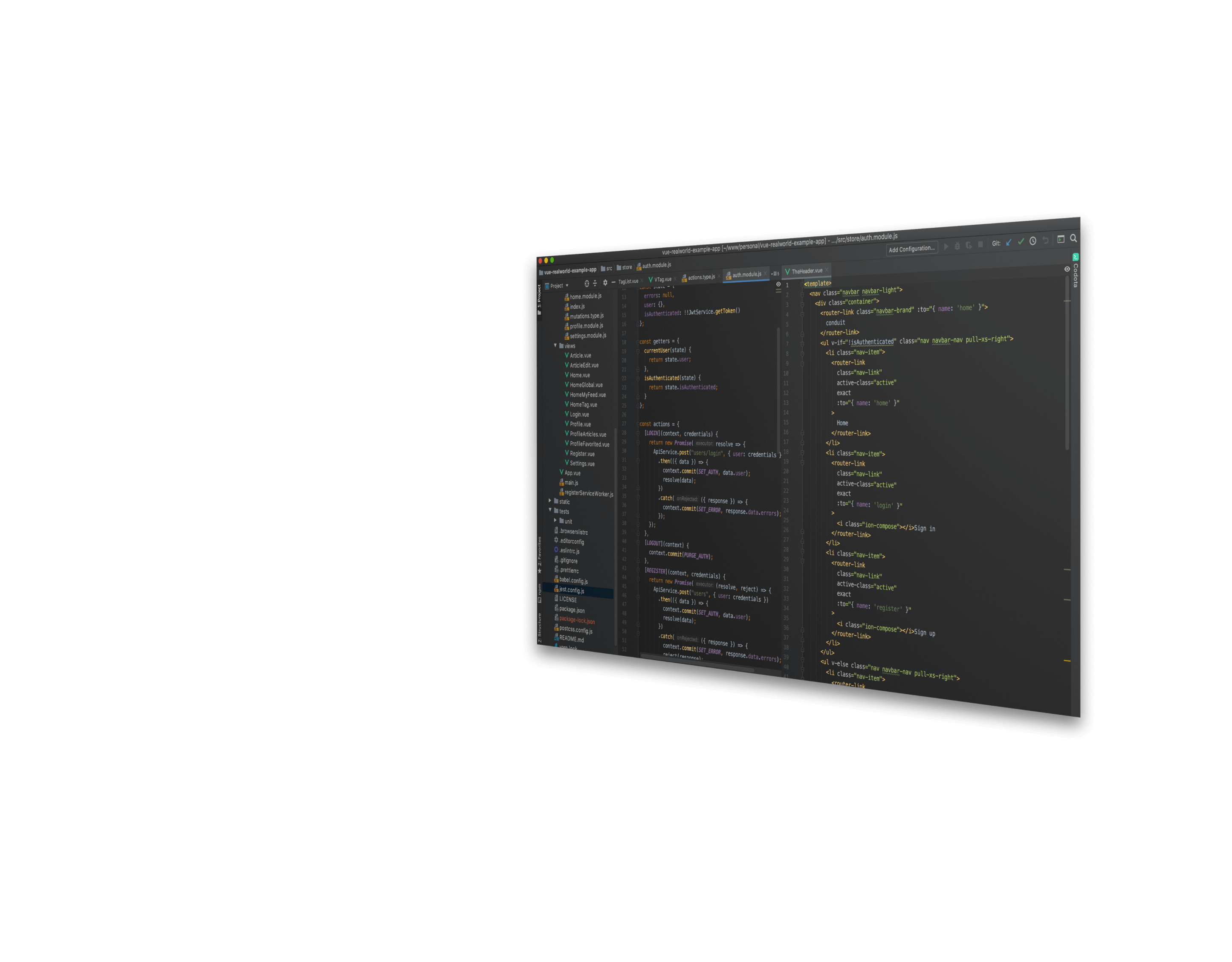This screenshot has width=1232, height=962.
Task: Switch to the TagList.vue tab
Action: [629, 281]
